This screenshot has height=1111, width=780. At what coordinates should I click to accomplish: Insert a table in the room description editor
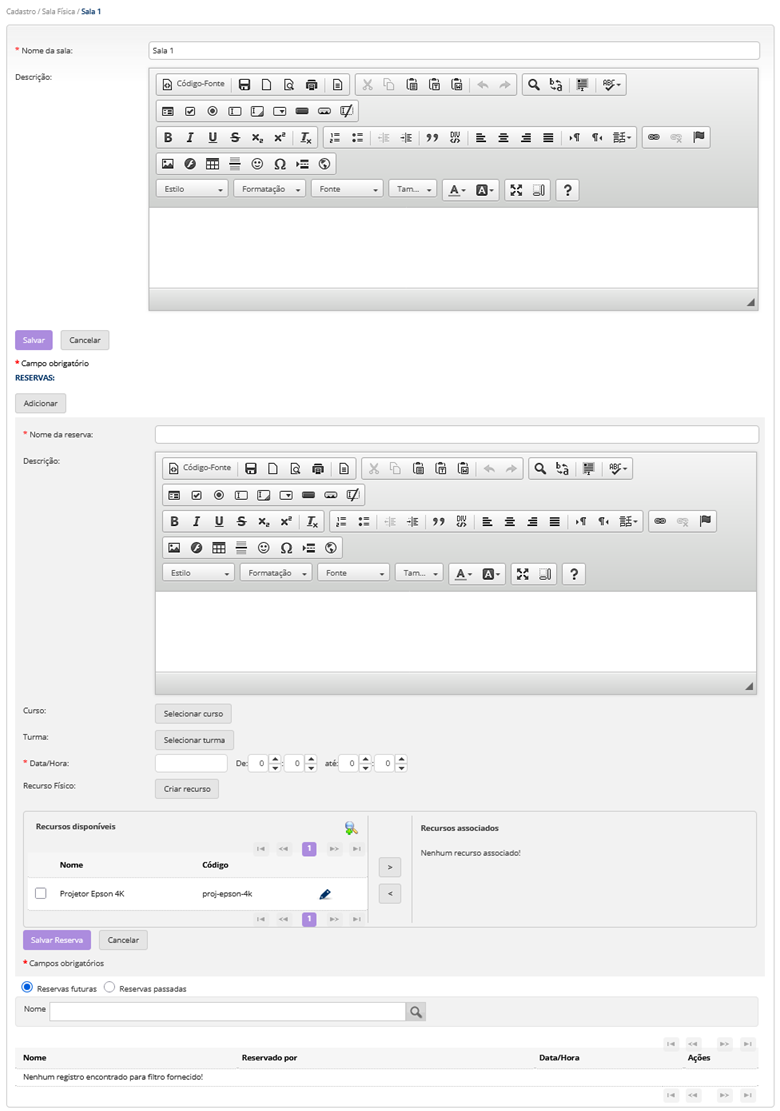point(213,164)
